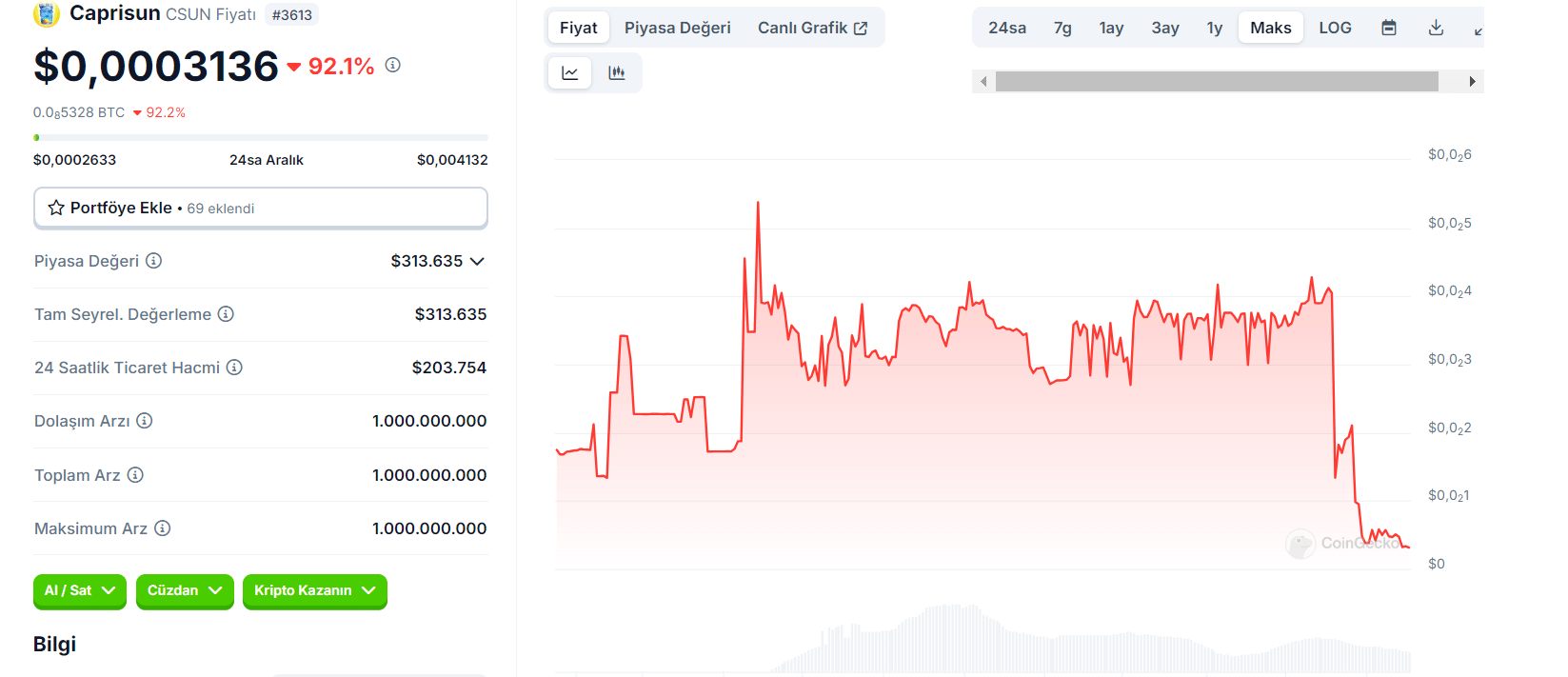The image size is (1568, 677).
Task: Open Canlı Grafik external link
Action: [x=812, y=28]
